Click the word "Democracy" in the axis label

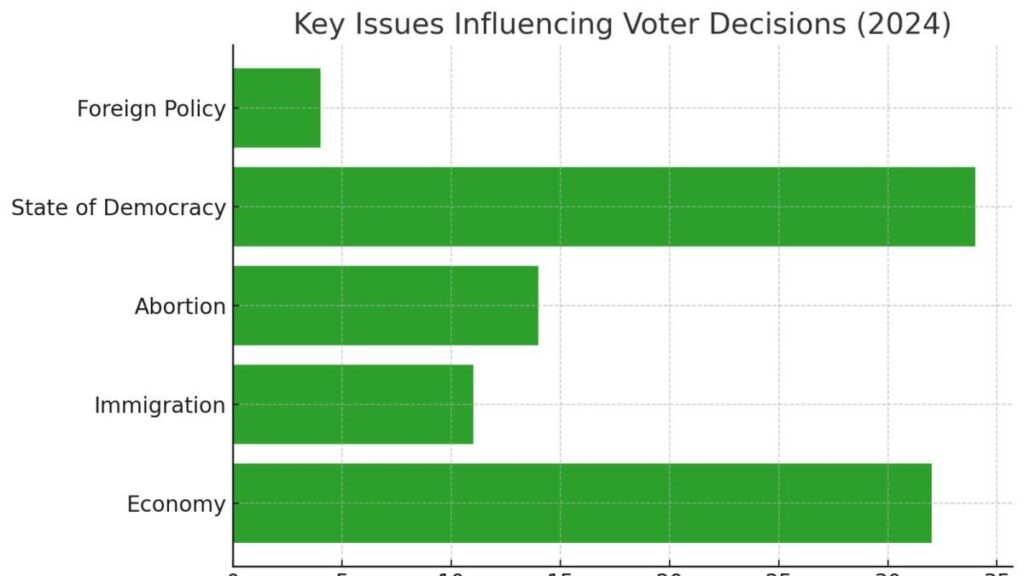pyautogui.click(x=162, y=208)
